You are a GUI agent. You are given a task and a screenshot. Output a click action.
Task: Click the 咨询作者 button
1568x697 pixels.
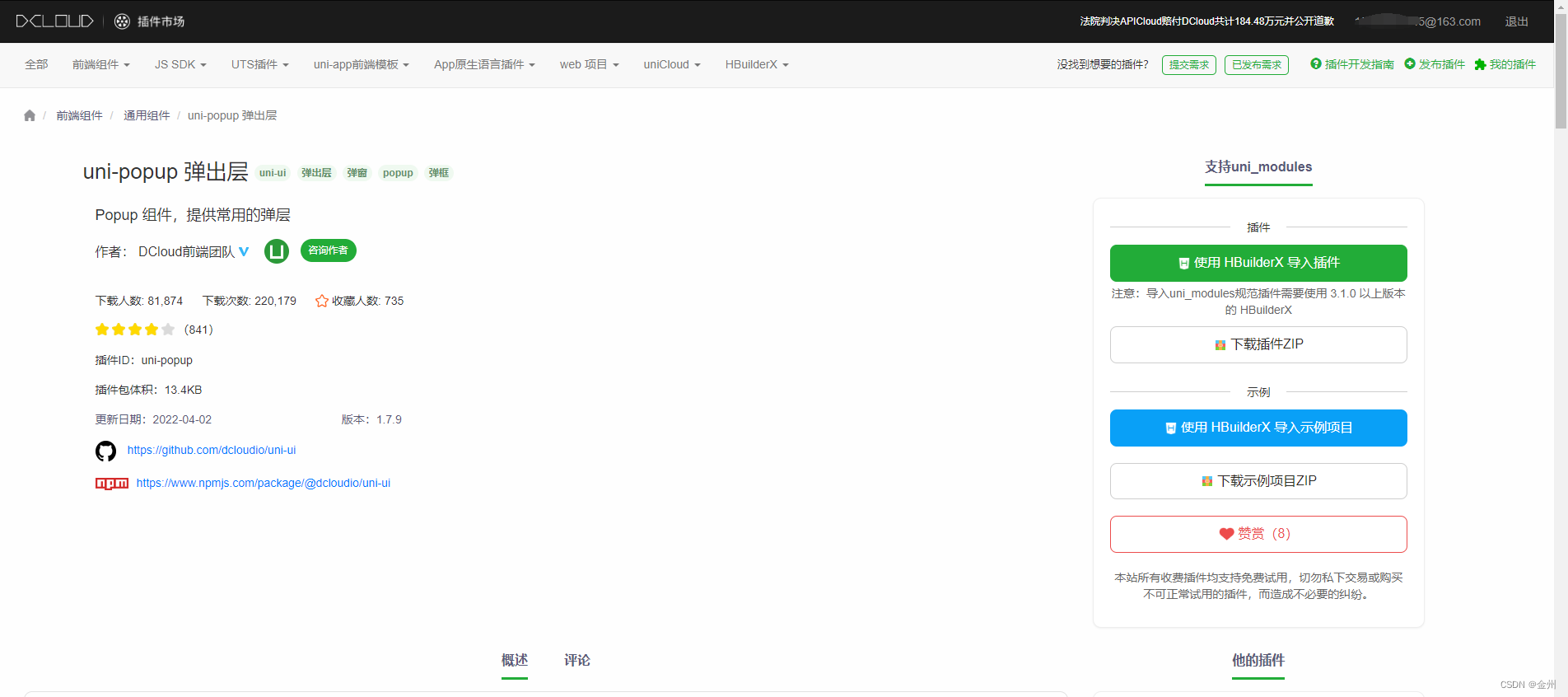coord(328,250)
